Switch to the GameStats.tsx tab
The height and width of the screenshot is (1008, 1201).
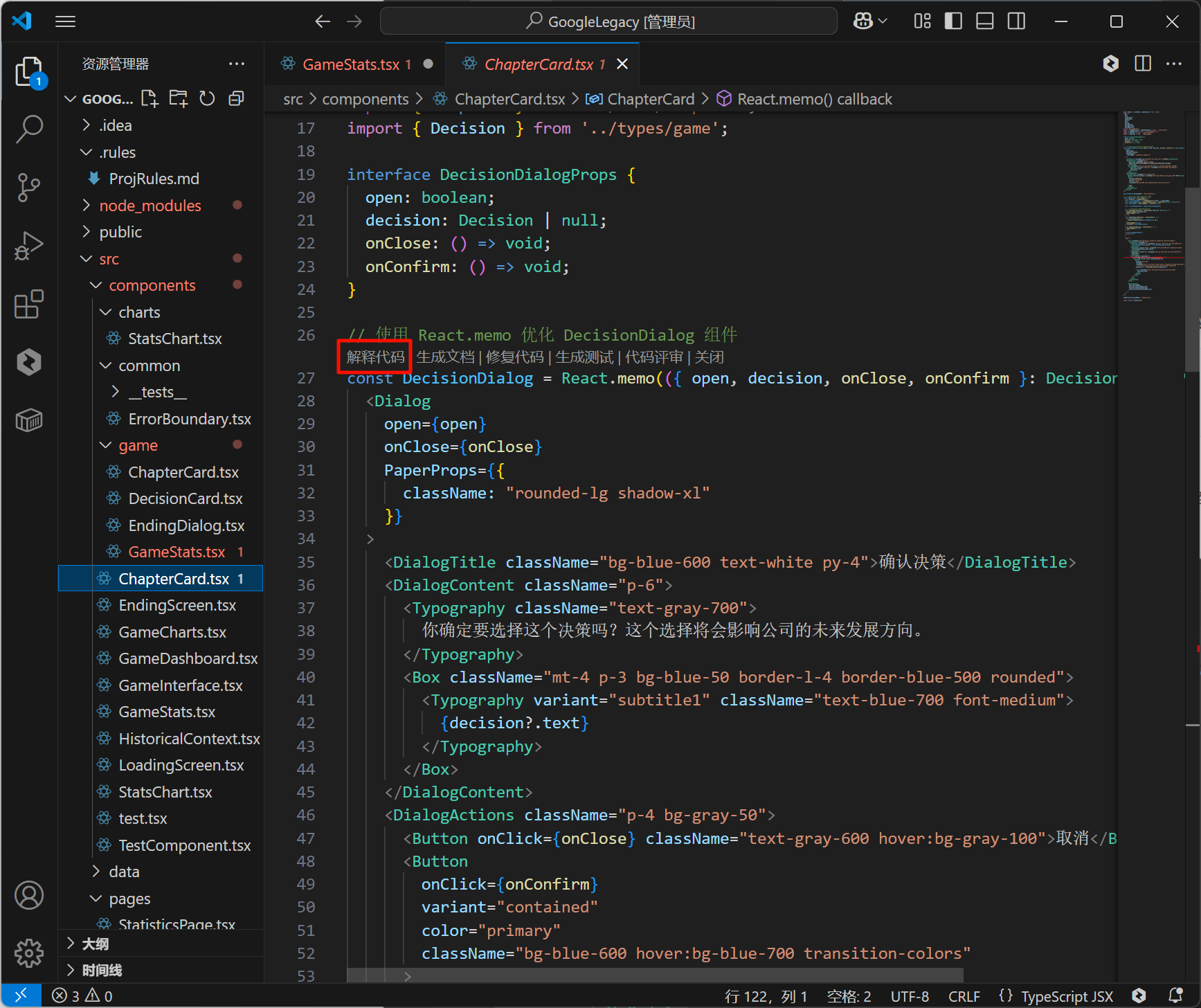point(351,64)
